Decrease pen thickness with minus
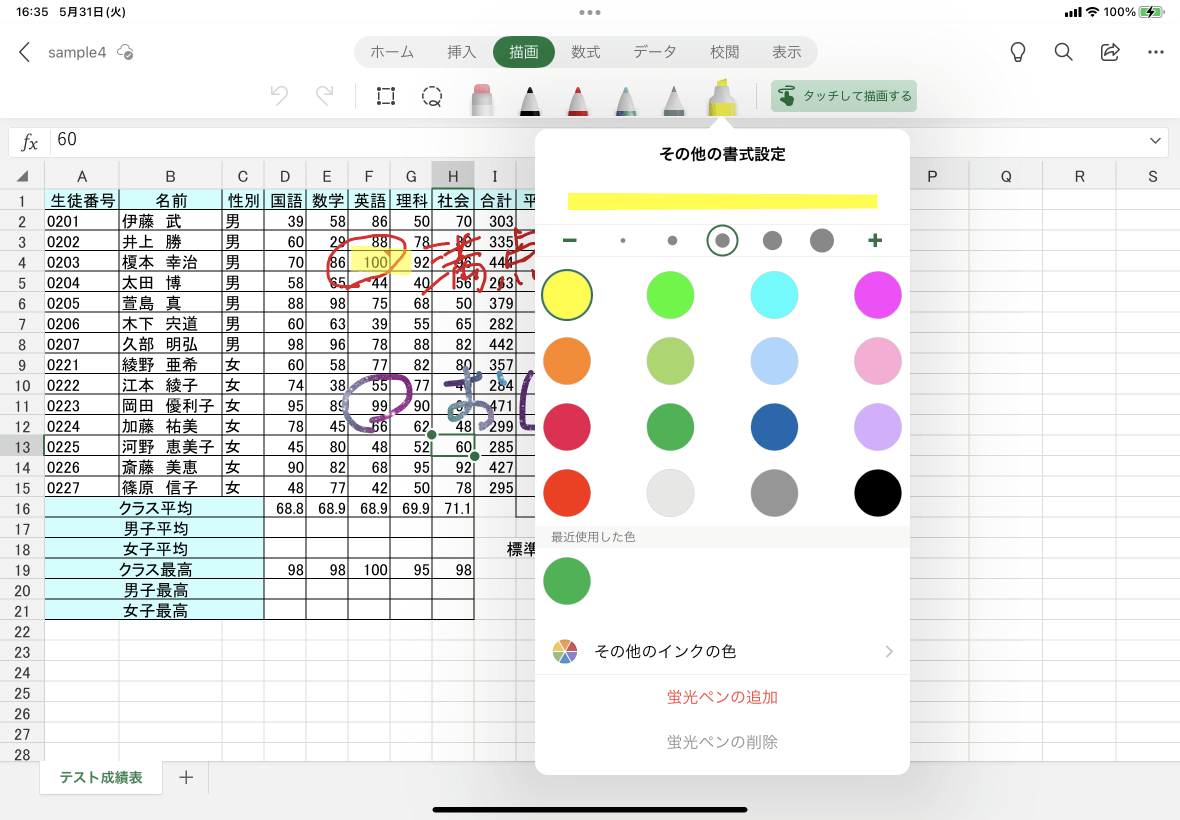This screenshot has height=820, width=1180. click(570, 240)
